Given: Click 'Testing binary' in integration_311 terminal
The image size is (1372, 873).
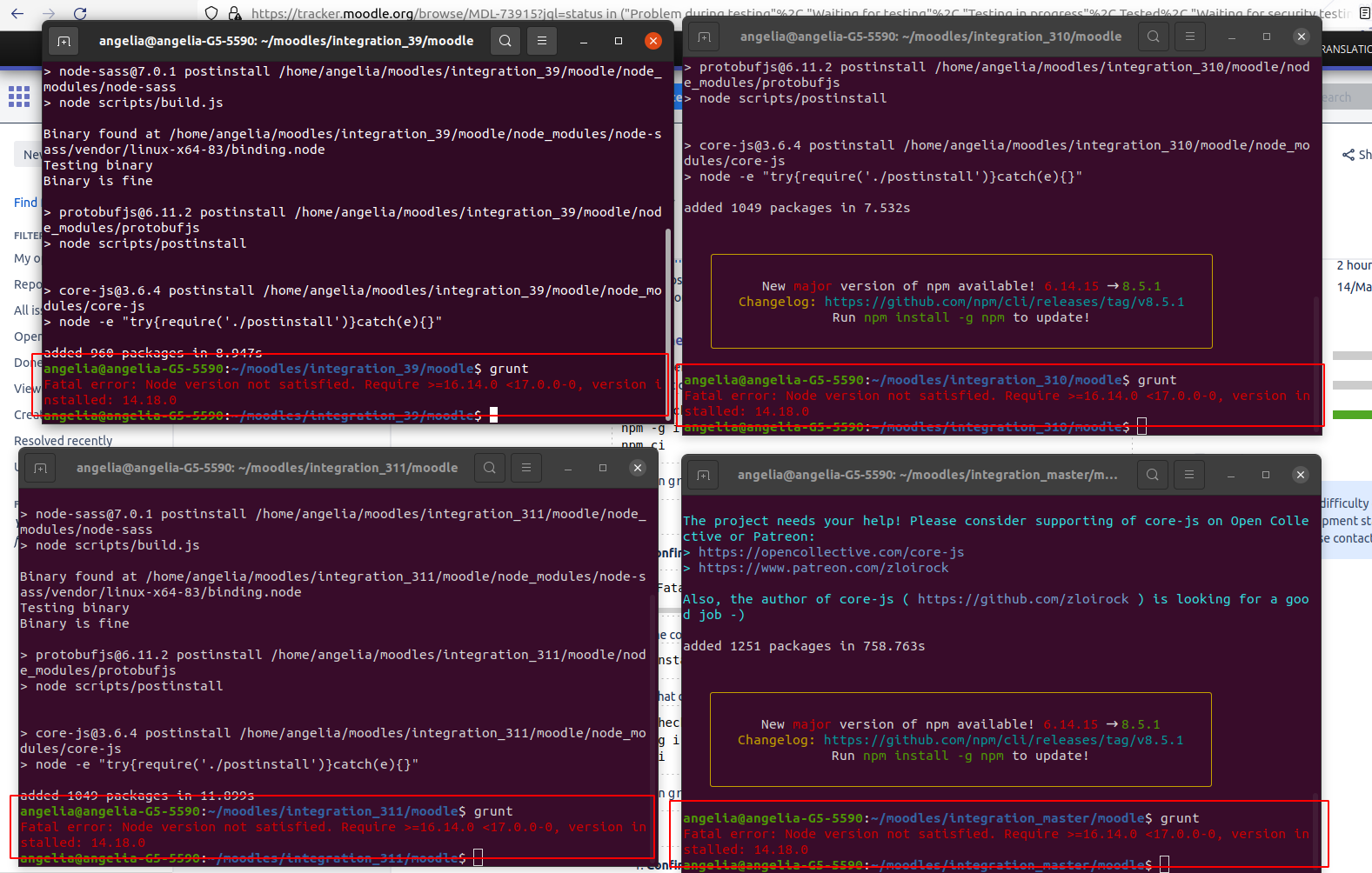Looking at the screenshot, I should tap(75, 608).
